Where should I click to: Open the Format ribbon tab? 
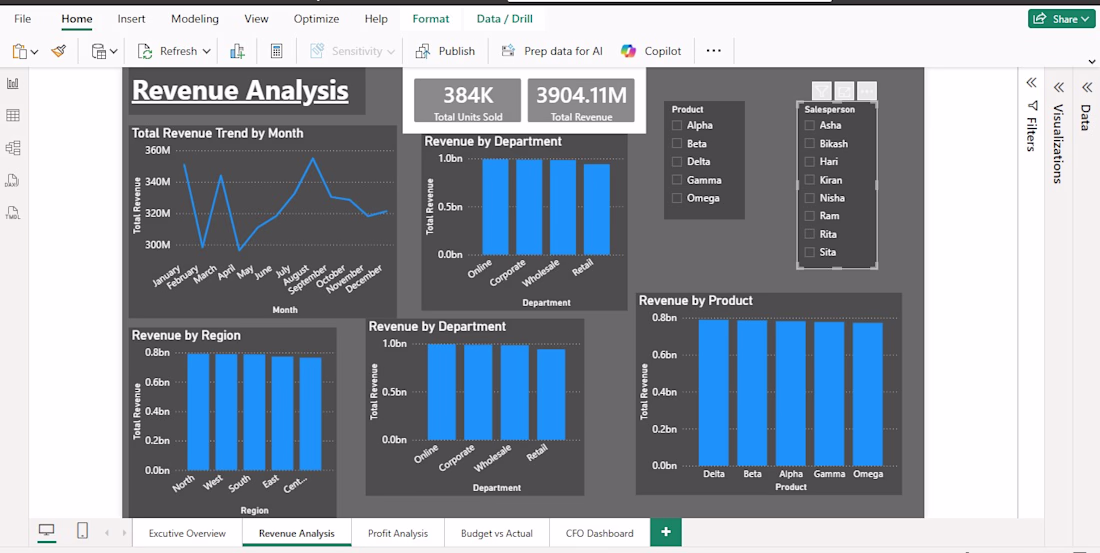431,19
